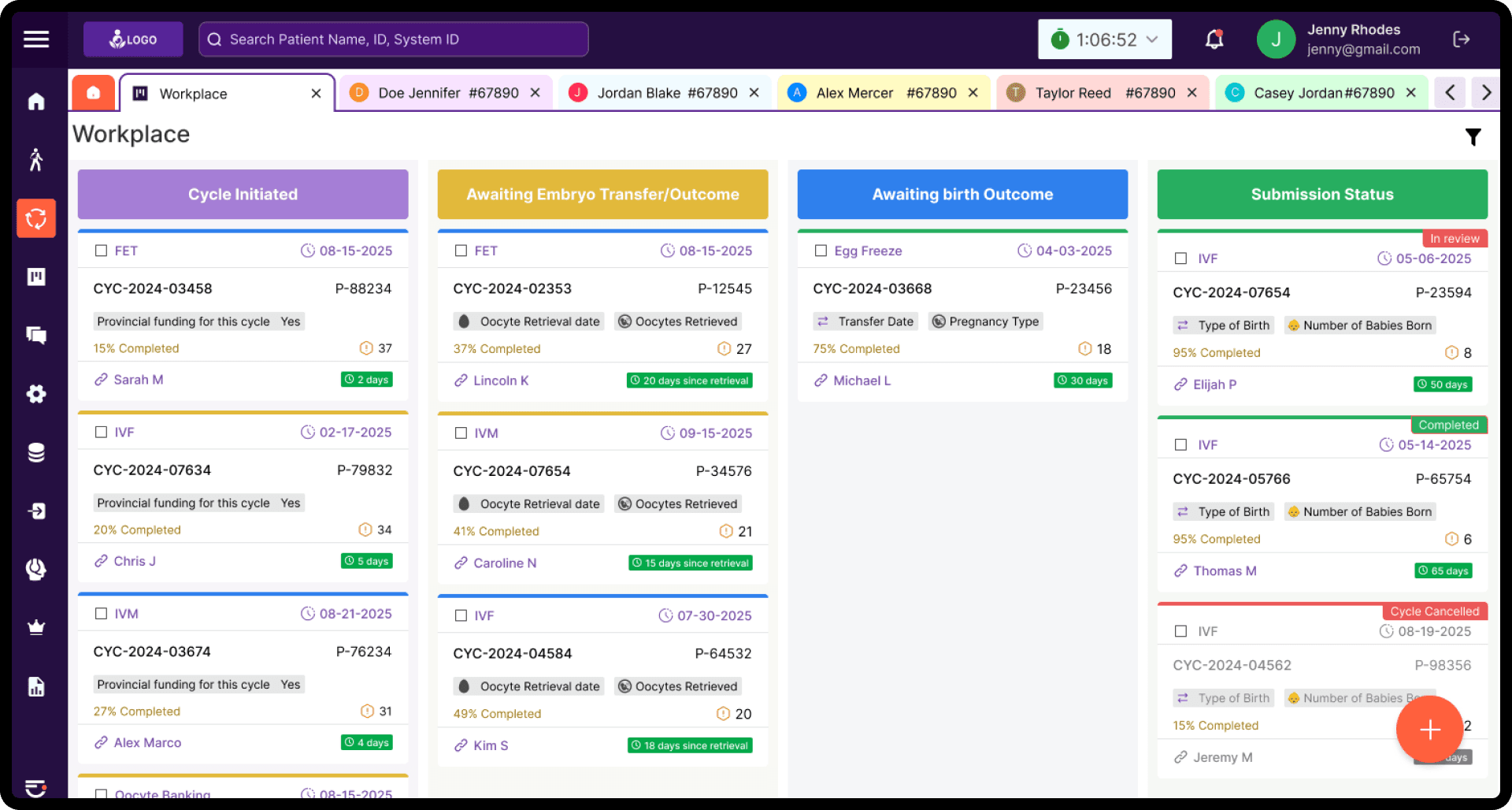Screen dimensions: 1512x810
Task: Open the kanban board sidebar icon
Action: pos(36,277)
